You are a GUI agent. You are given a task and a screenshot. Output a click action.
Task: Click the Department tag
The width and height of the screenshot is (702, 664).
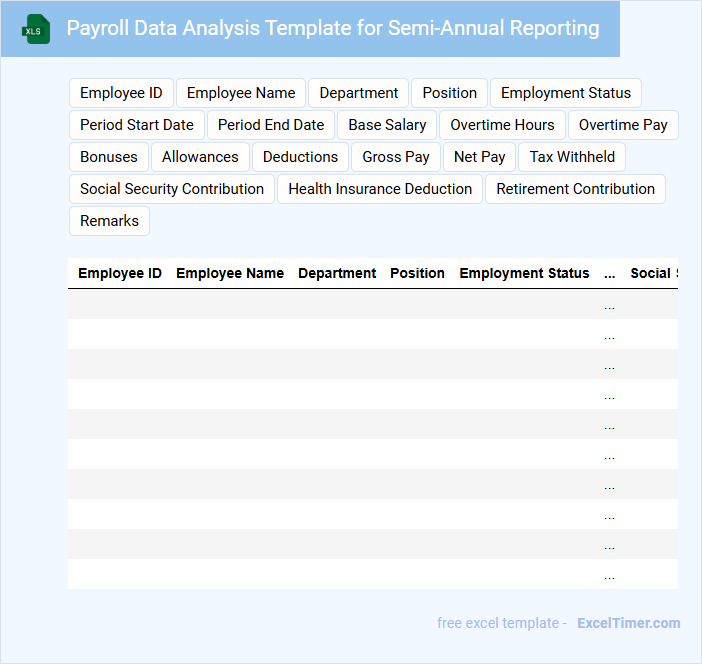pos(359,93)
